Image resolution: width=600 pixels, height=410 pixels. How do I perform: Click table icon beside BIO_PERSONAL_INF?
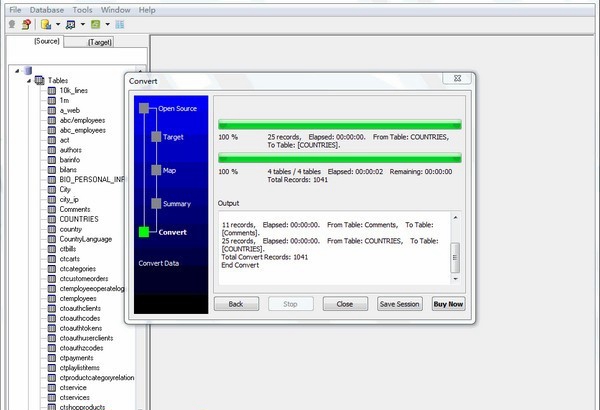[x=52, y=180]
